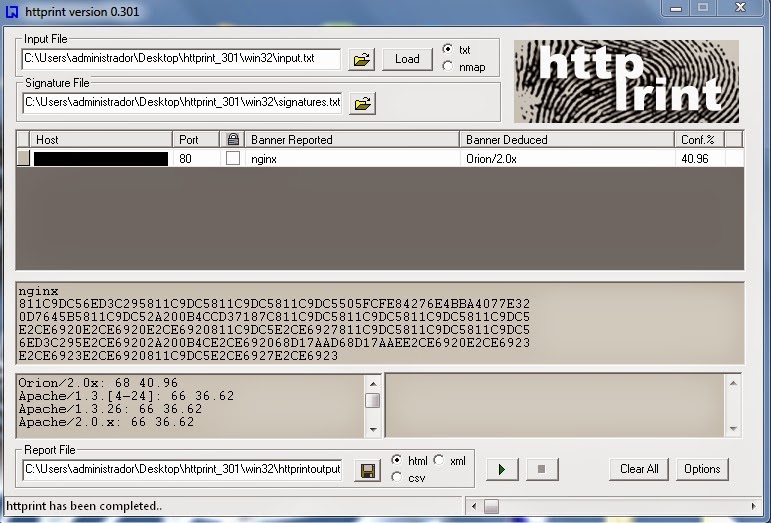Choose the xml report format option
The image size is (771, 523).
coord(439,460)
